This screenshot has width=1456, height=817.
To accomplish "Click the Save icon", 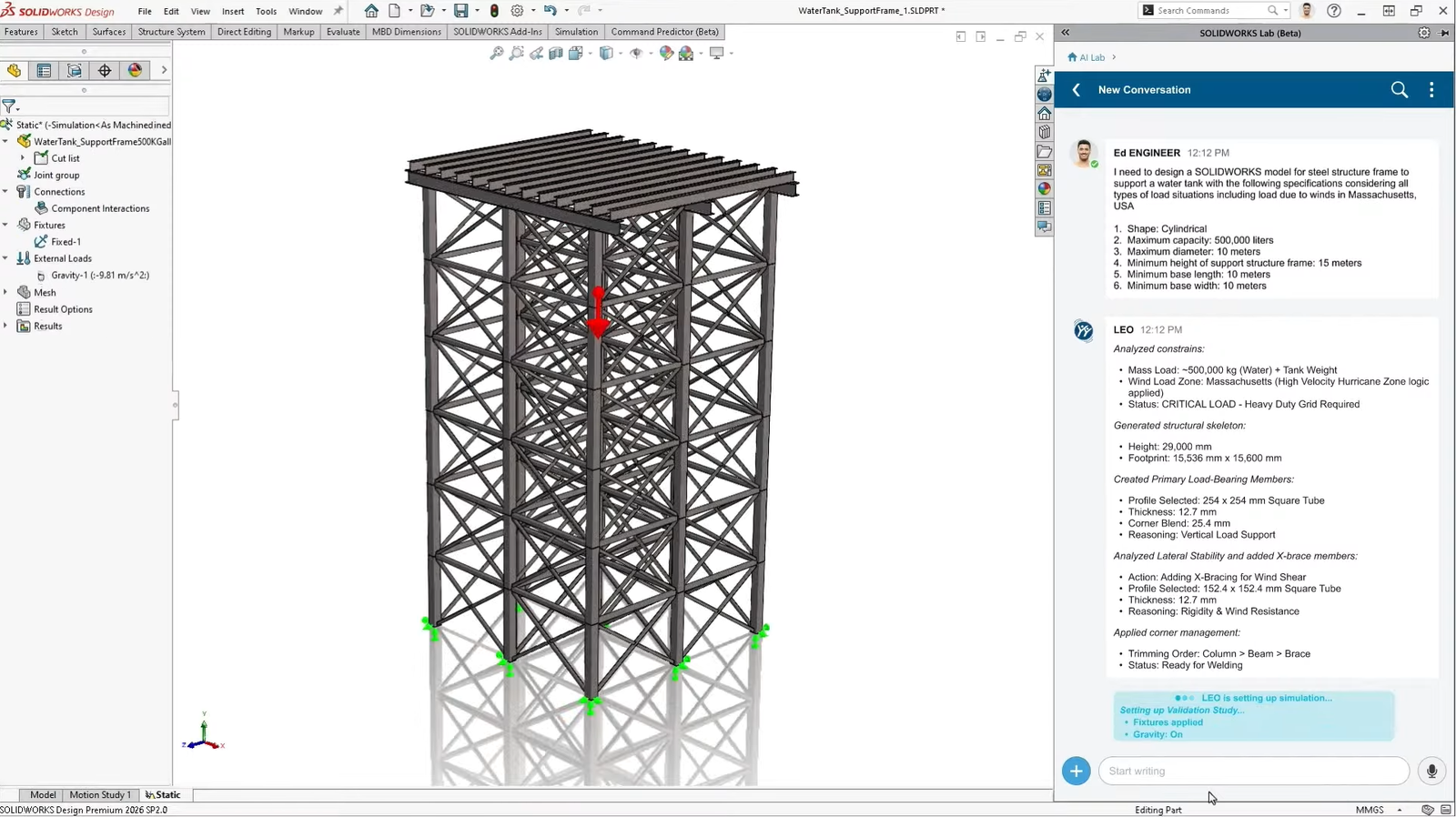I will pos(461,11).
